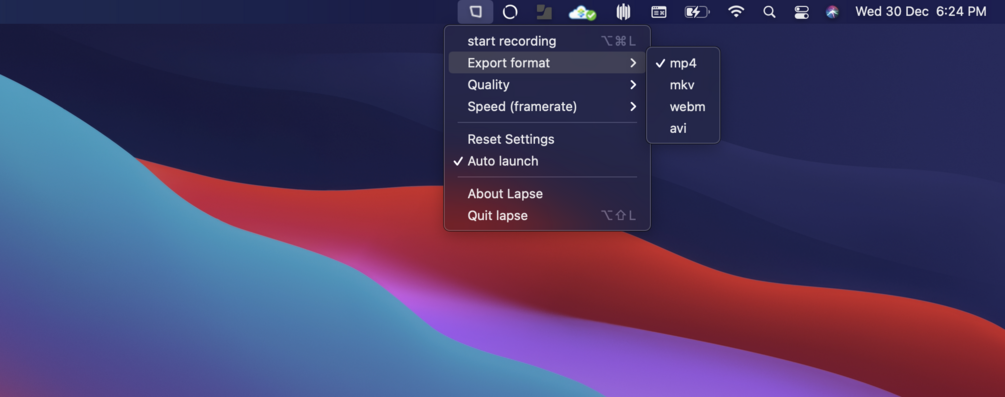The height and width of the screenshot is (397, 1005).
Task: Choose mkv export format
Action: (x=683, y=85)
